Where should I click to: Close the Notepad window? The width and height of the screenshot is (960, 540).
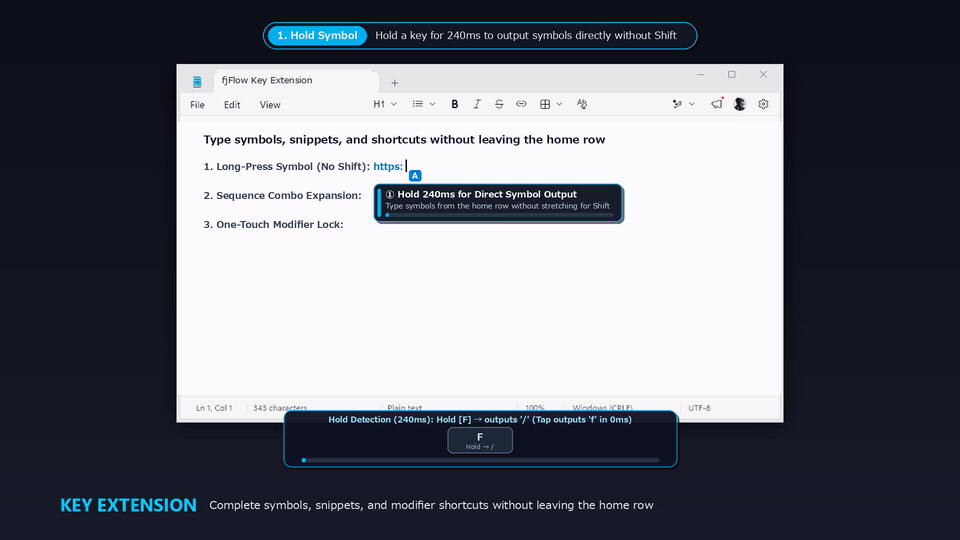763,75
